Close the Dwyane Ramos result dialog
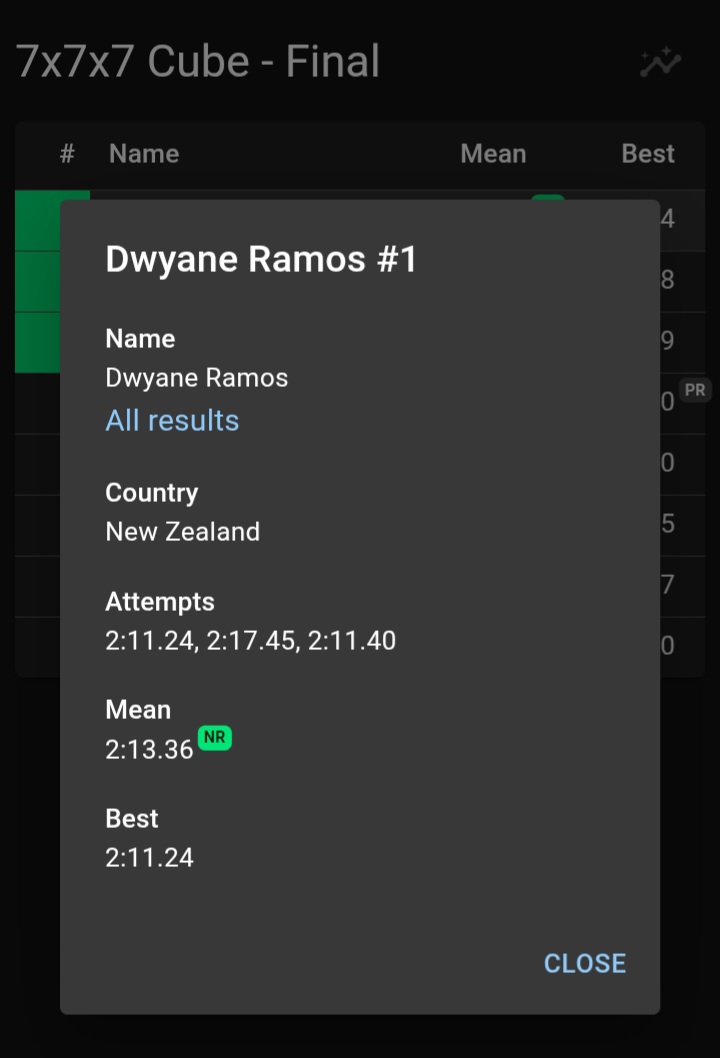720x1058 pixels. coord(584,963)
